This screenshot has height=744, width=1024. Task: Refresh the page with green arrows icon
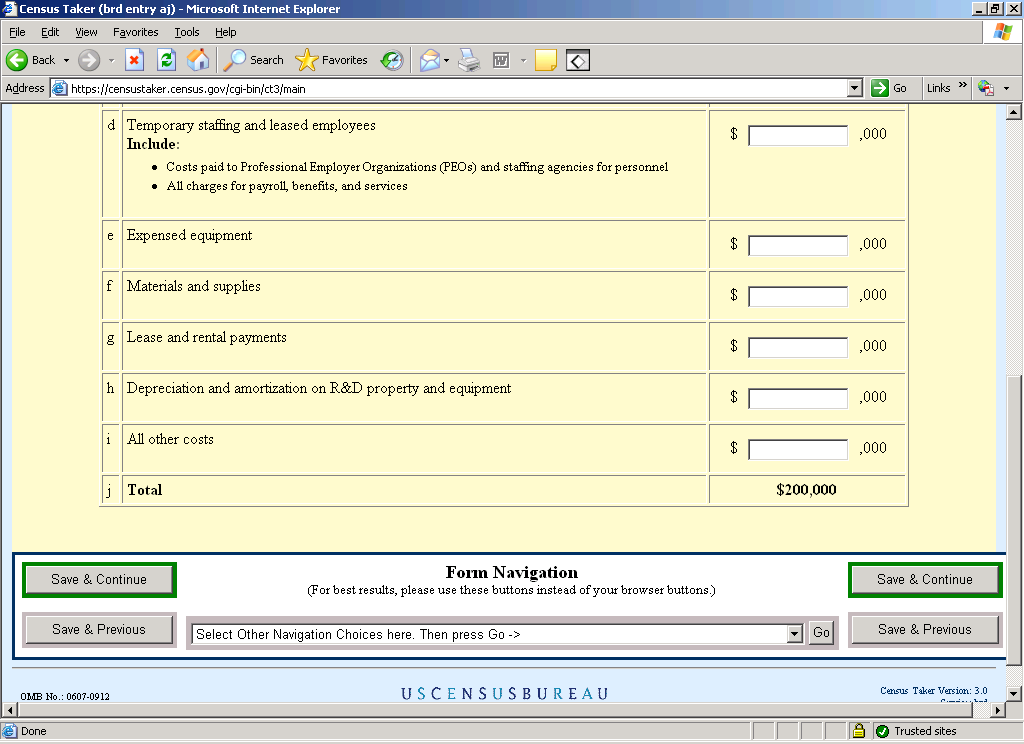[167, 60]
